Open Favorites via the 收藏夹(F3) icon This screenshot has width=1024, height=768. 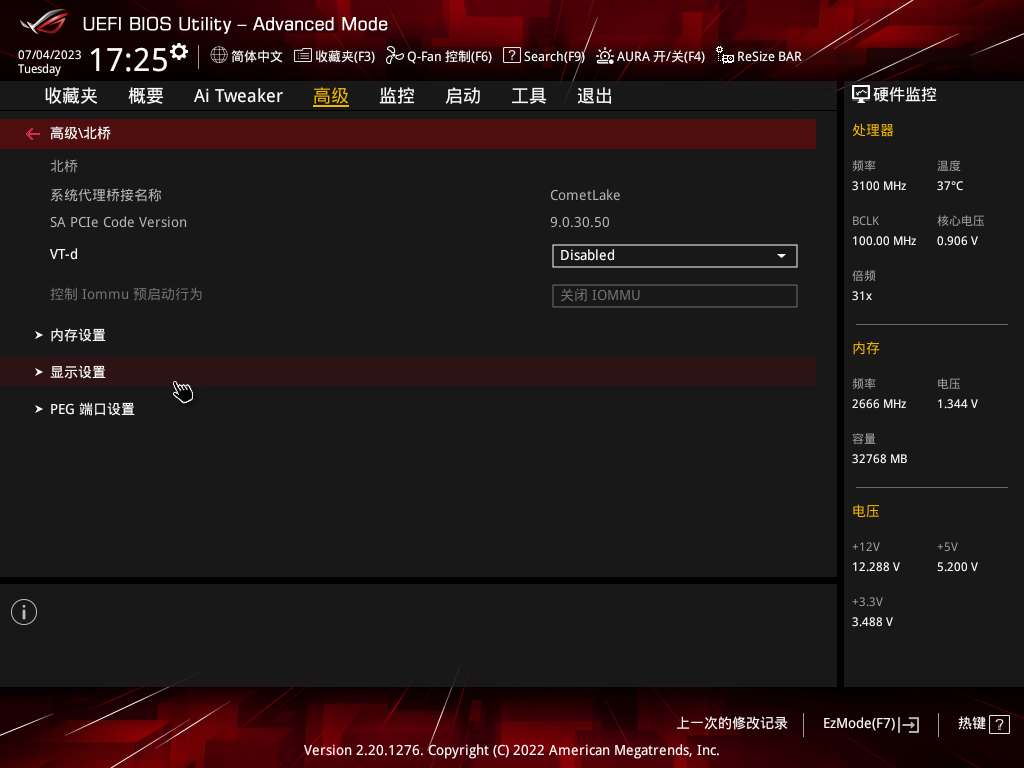(302, 56)
